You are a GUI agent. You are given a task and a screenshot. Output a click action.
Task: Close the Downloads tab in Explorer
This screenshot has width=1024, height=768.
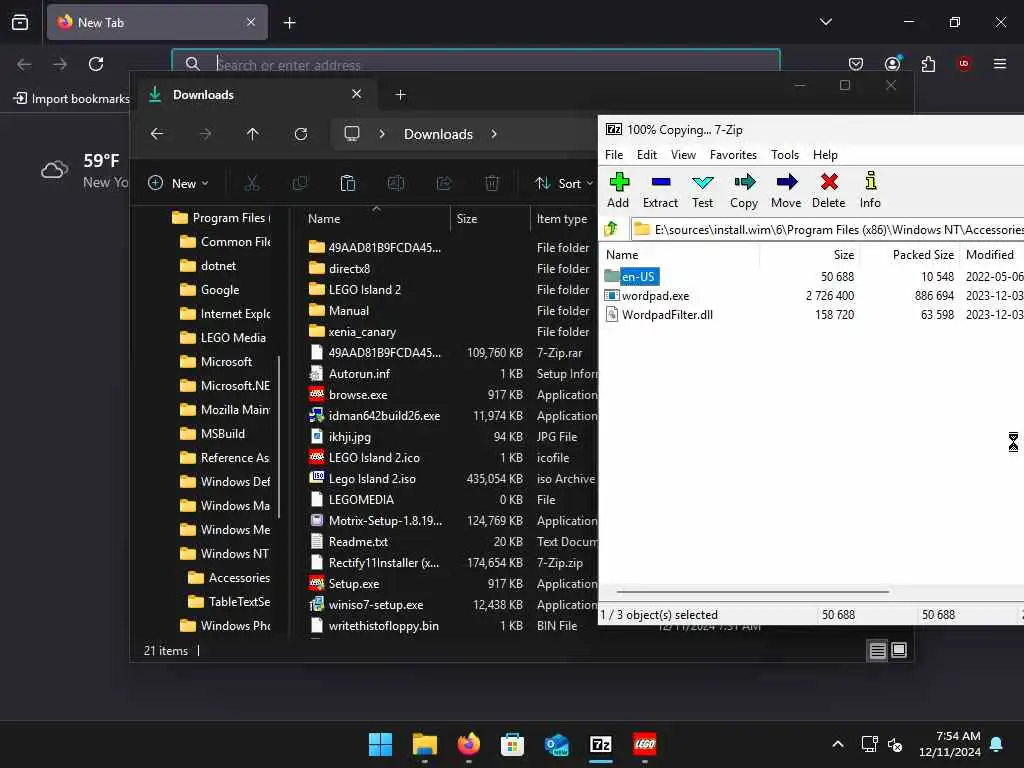357,94
